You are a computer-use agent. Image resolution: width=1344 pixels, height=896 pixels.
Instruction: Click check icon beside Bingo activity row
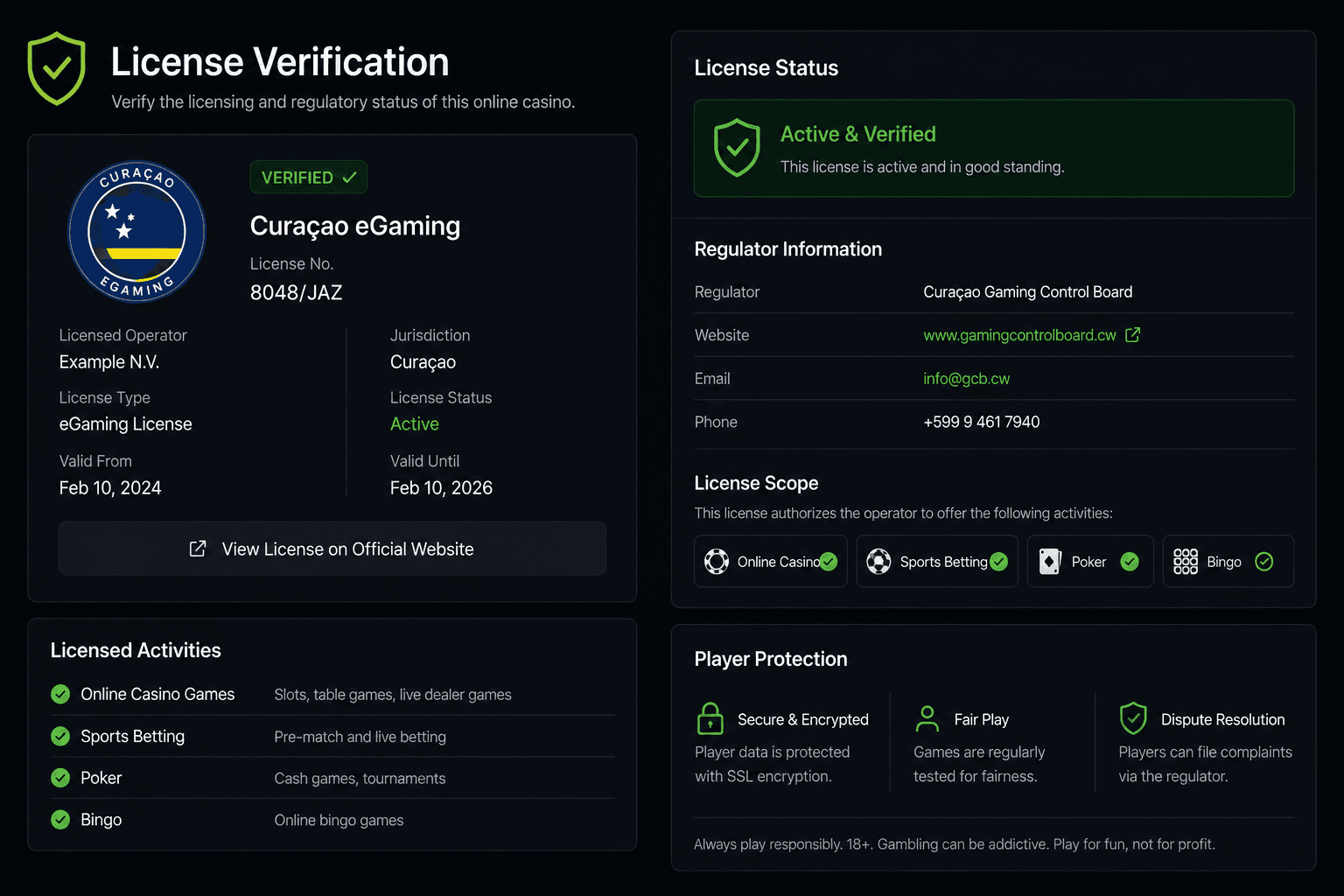(x=60, y=820)
